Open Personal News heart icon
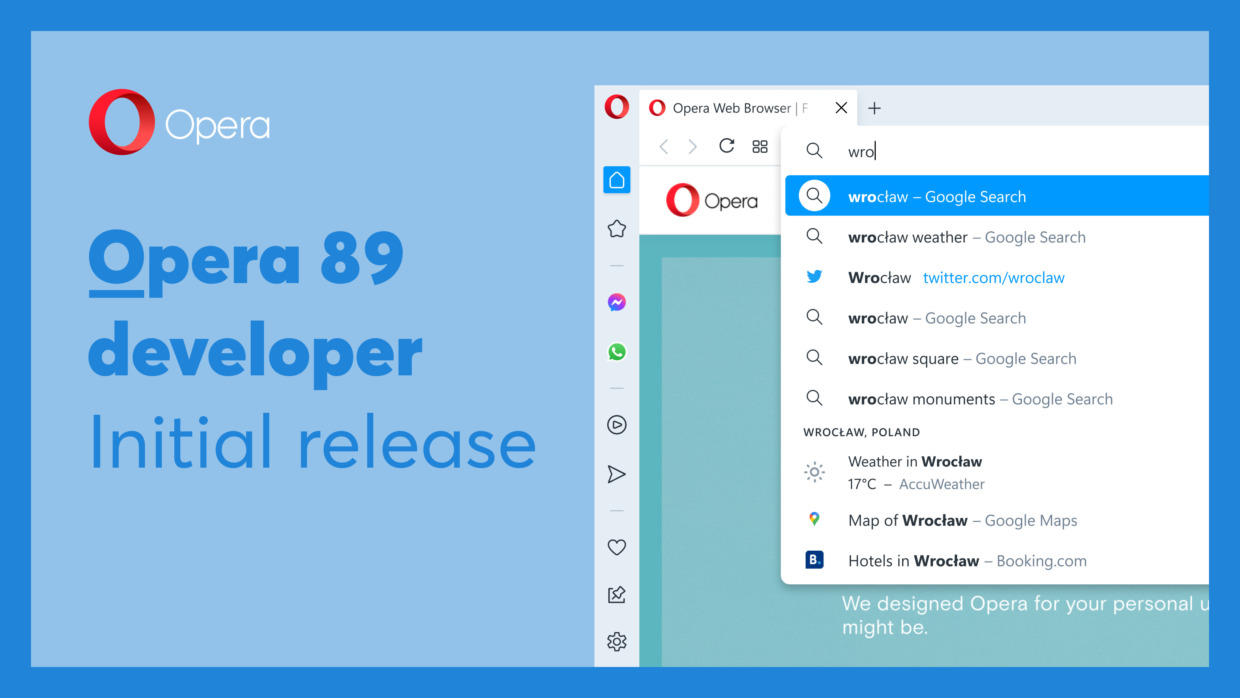 click(616, 546)
